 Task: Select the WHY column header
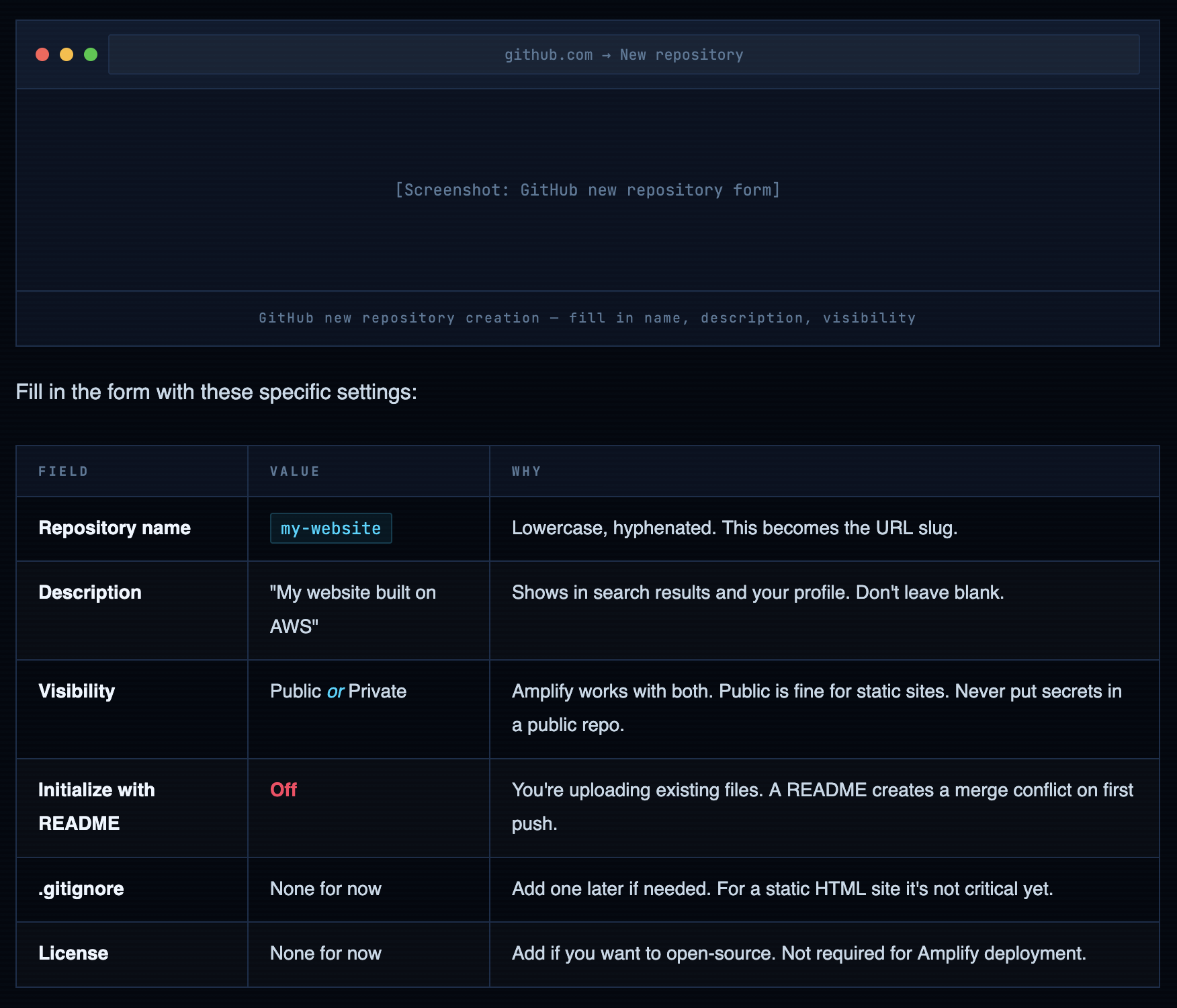[526, 471]
